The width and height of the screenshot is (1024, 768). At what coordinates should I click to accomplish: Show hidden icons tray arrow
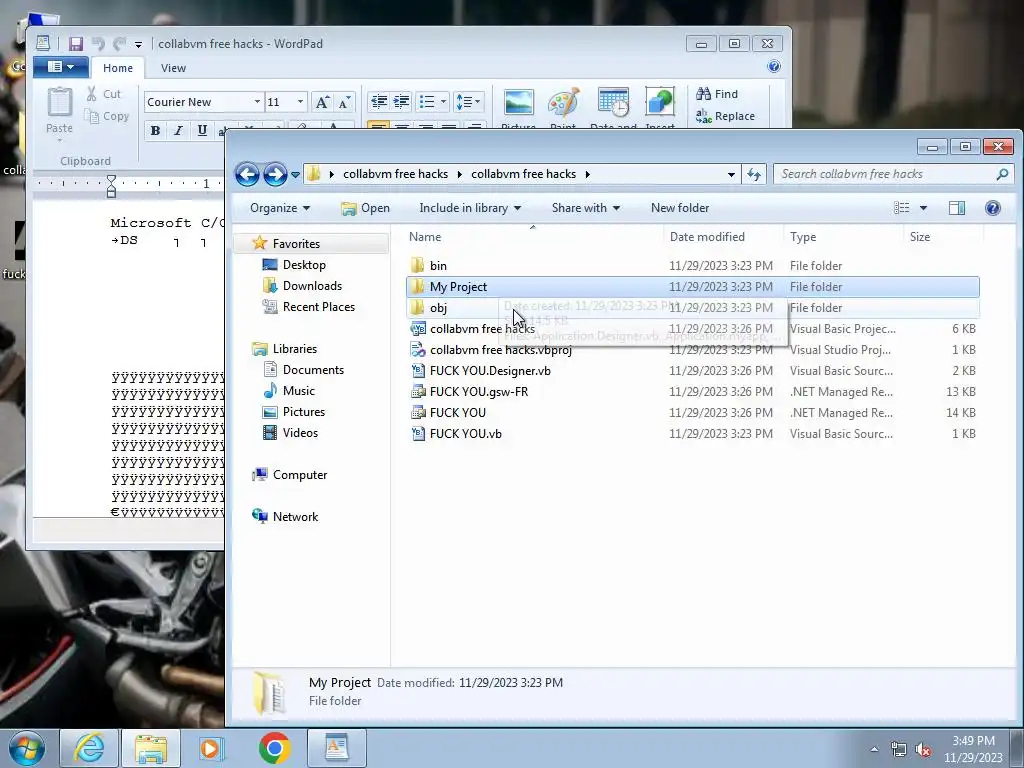(874, 749)
